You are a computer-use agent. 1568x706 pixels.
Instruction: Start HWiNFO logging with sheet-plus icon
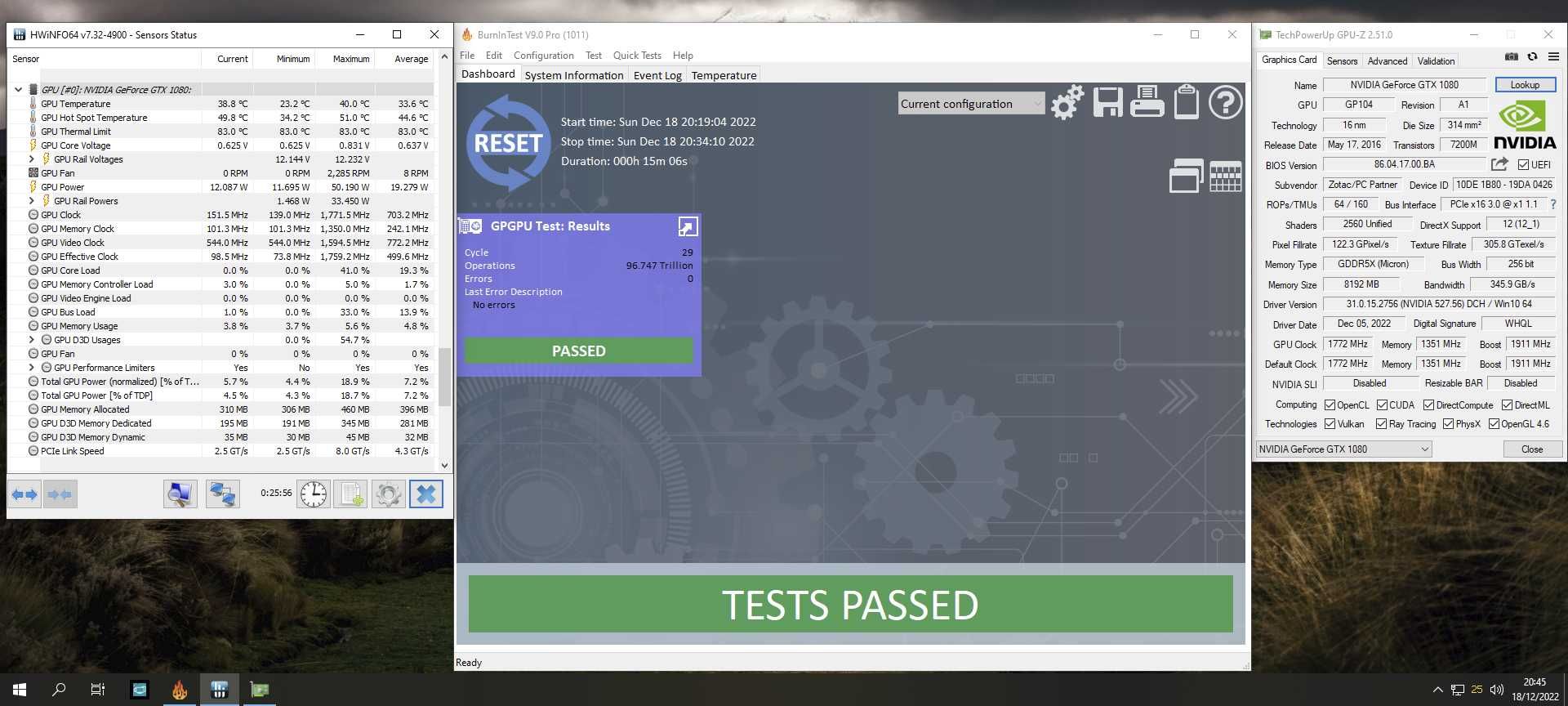(351, 494)
